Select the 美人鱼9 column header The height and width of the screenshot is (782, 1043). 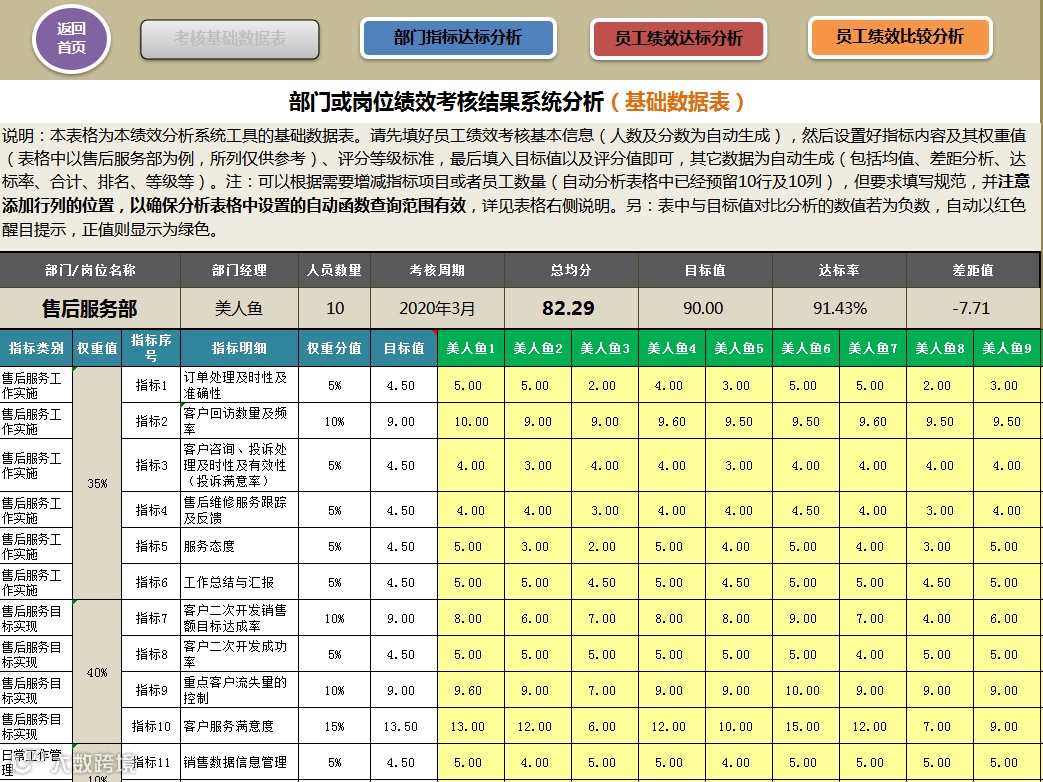(1007, 348)
